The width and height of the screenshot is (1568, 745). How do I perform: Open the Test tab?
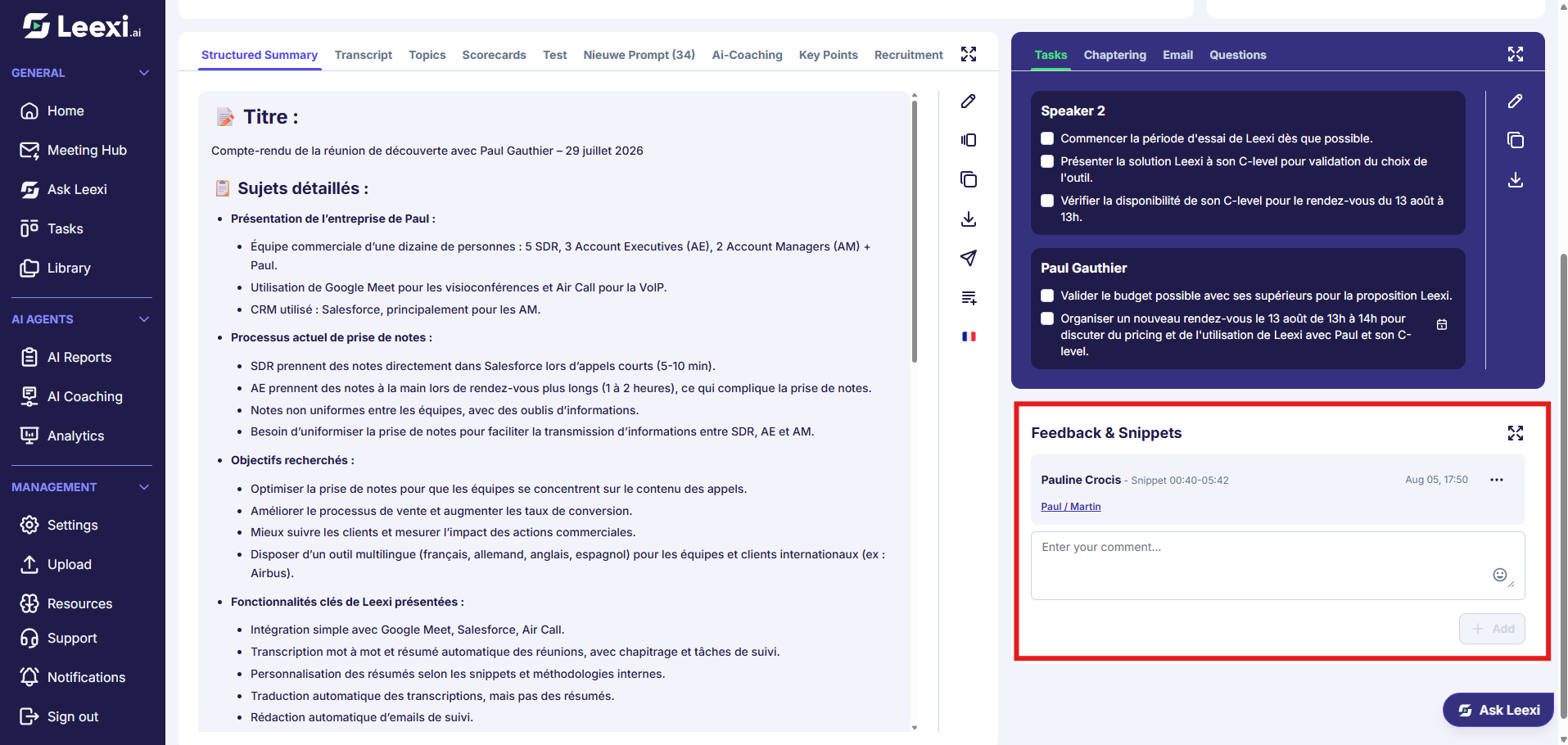point(554,55)
